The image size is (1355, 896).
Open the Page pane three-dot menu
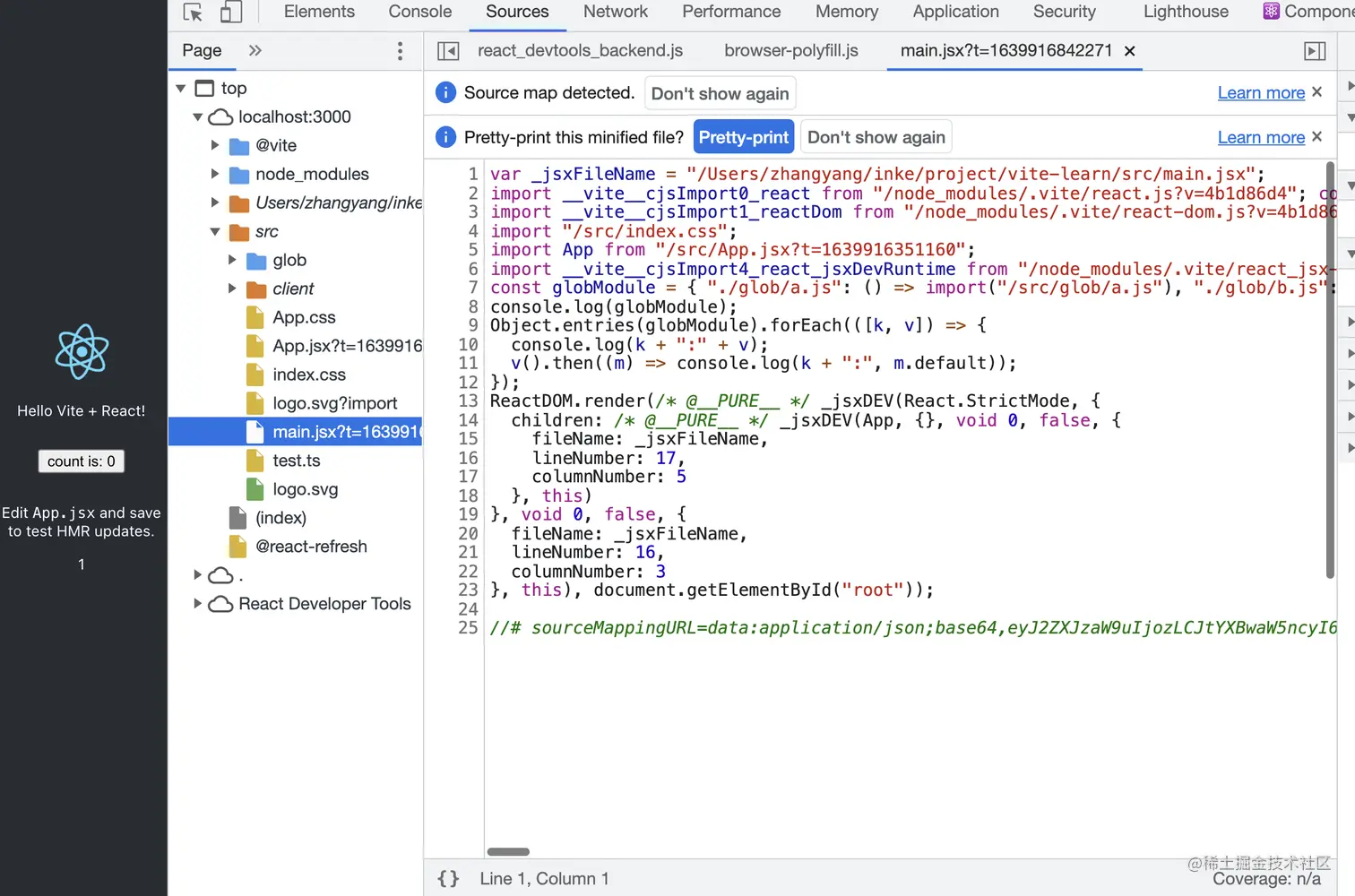click(x=400, y=51)
